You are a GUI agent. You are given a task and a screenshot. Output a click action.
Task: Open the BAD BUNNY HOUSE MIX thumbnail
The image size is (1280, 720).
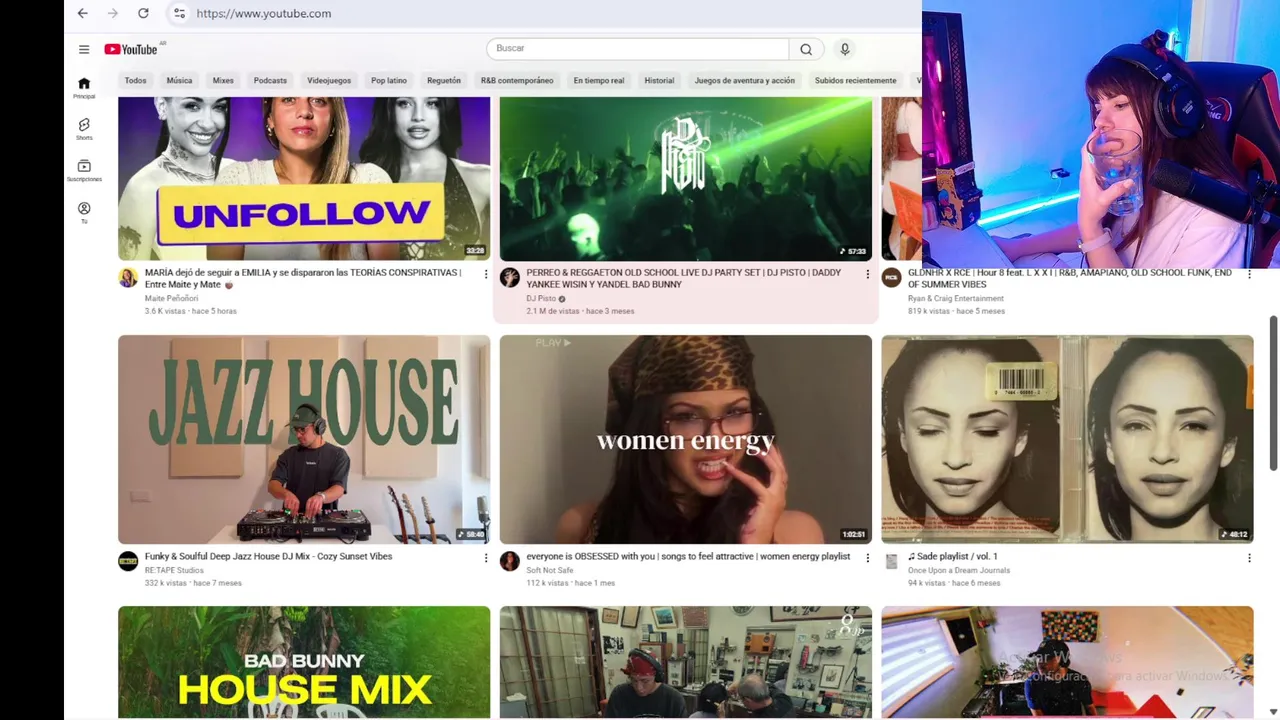pyautogui.click(x=304, y=662)
